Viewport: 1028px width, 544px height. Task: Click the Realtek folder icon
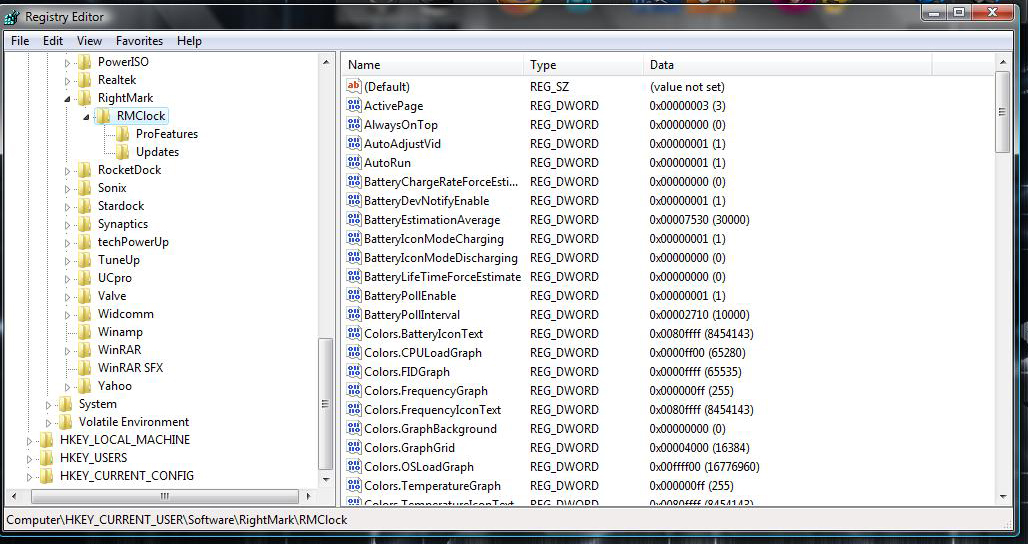point(85,80)
